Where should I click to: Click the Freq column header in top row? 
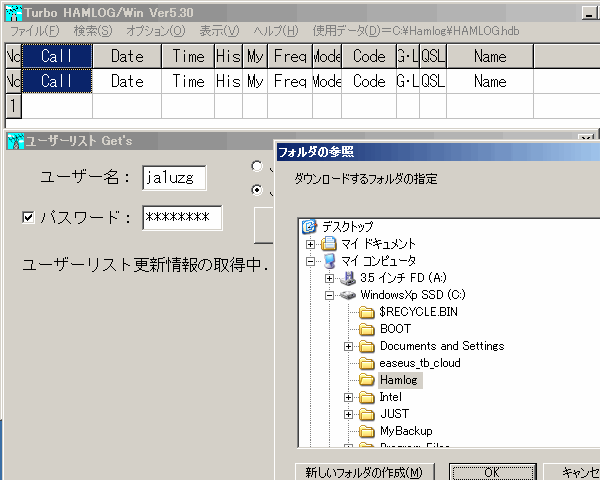coord(290,56)
